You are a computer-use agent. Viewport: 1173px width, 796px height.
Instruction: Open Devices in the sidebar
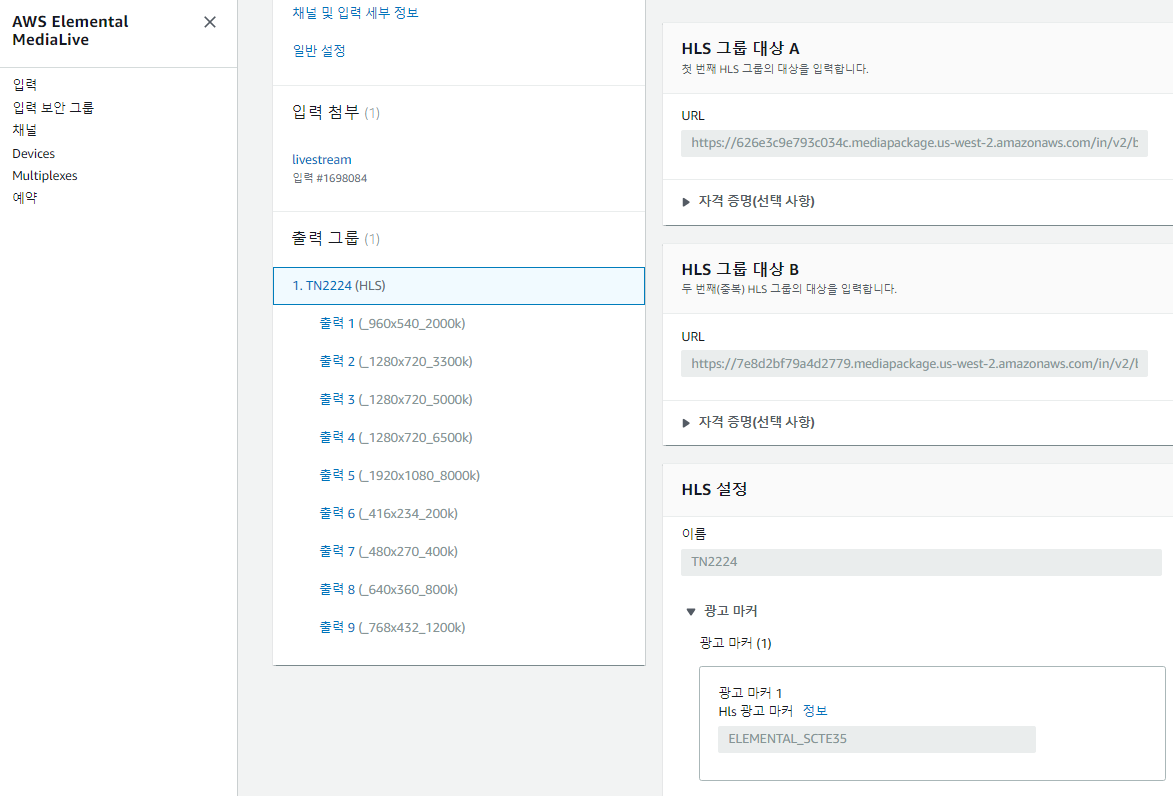click(x=34, y=153)
